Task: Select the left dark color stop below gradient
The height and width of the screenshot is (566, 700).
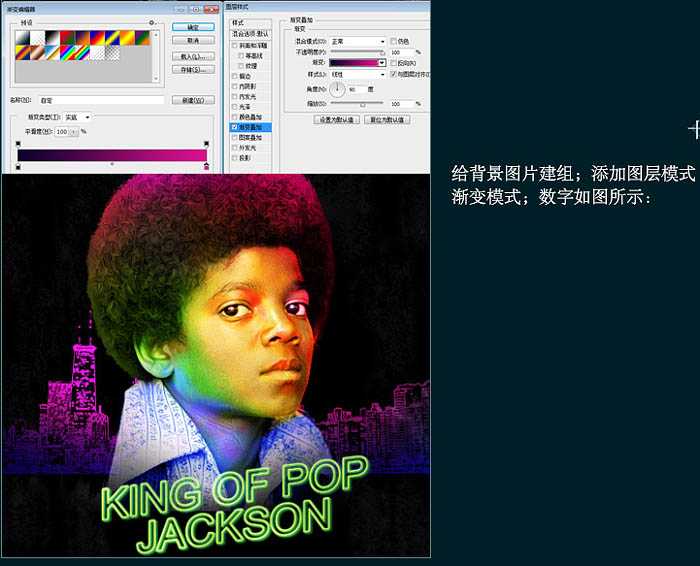Action: 18,166
